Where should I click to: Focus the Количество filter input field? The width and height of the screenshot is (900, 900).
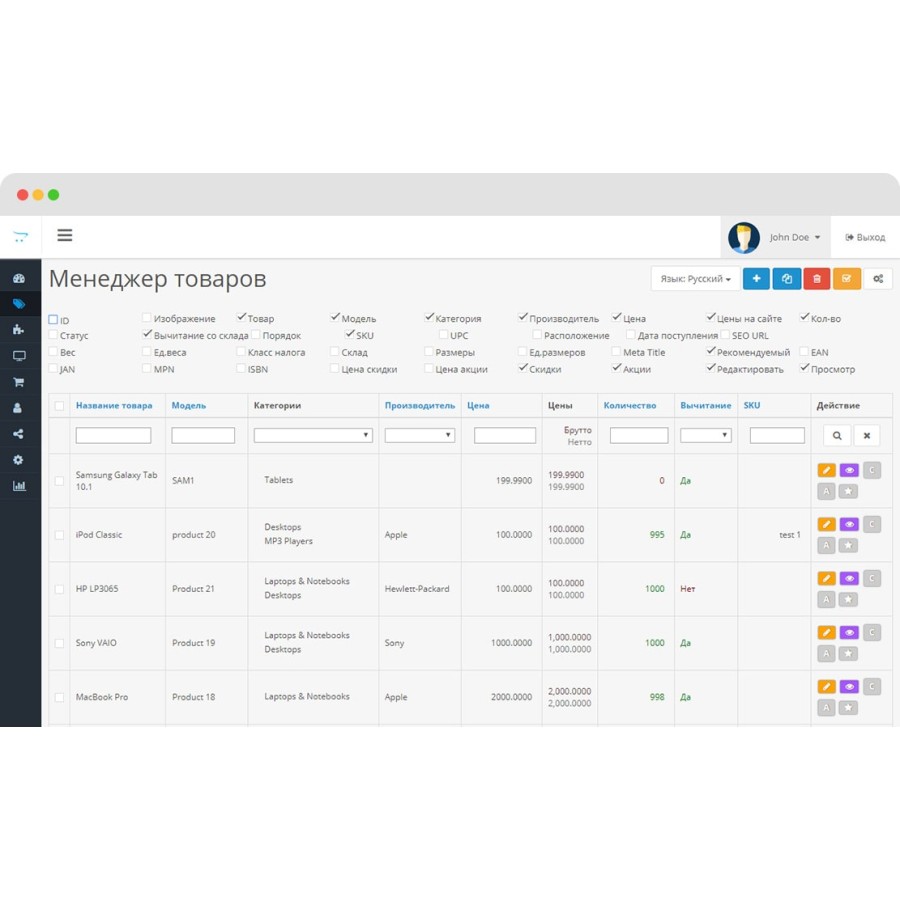coord(639,435)
